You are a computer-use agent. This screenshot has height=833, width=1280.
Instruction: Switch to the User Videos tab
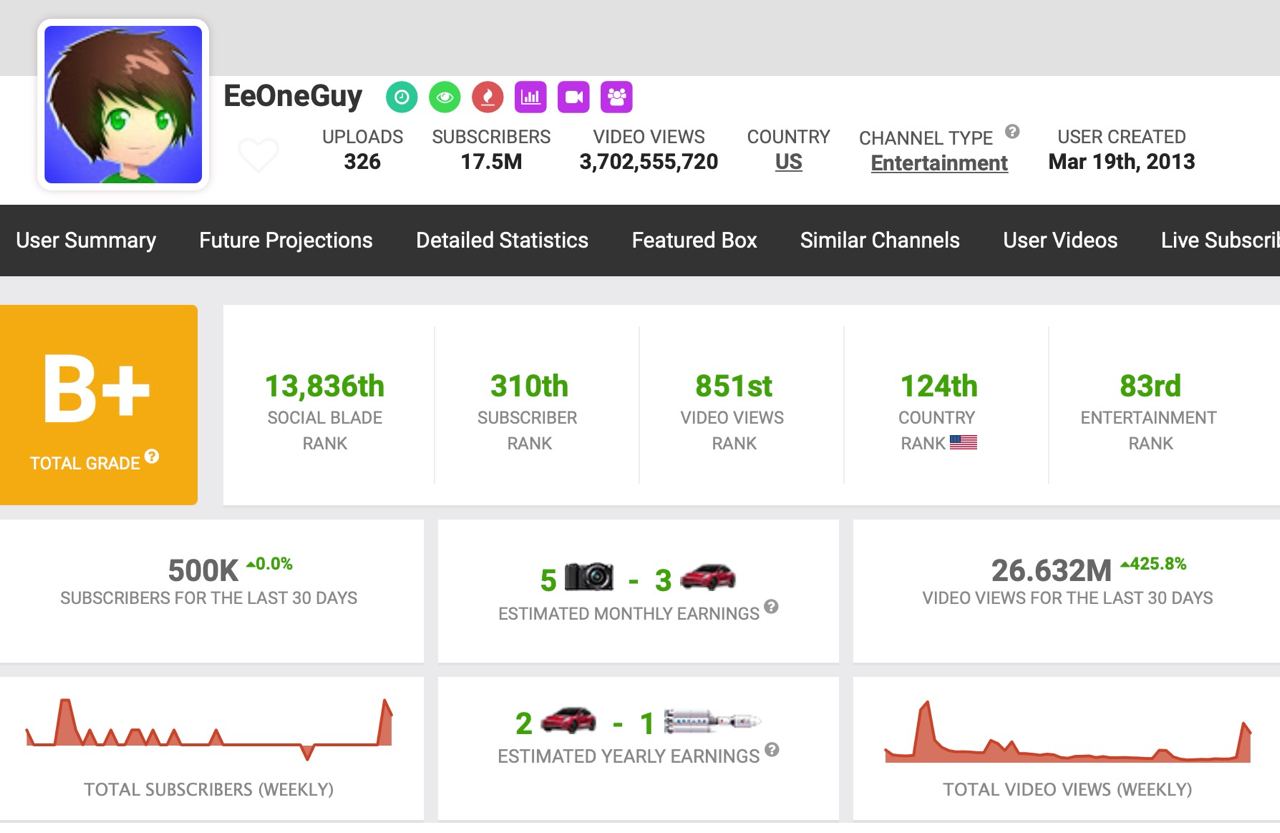[1060, 240]
